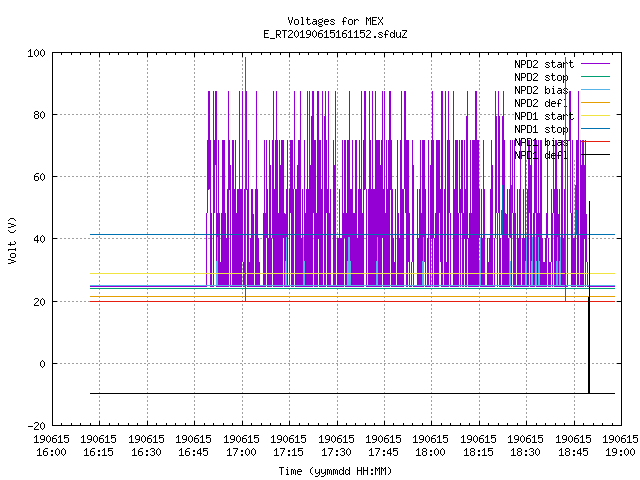This screenshot has height=480, width=640.
Task: Click the x-axis tick label 190615 17:30
Action: click(x=336, y=446)
